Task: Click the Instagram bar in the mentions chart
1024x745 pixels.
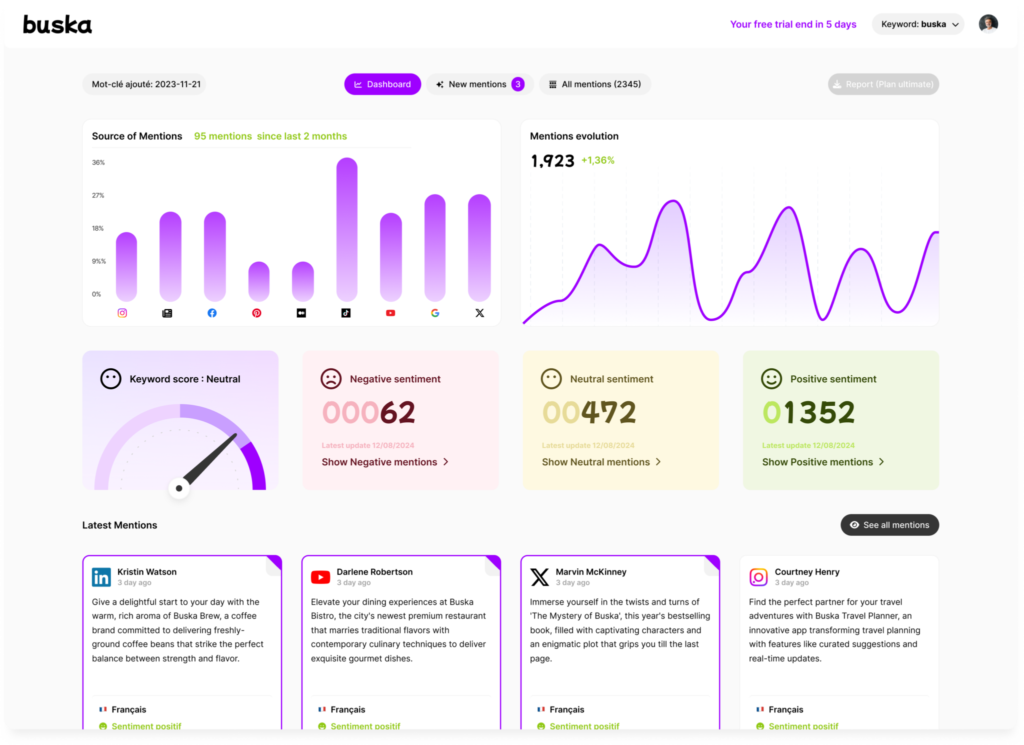Action: point(127,266)
